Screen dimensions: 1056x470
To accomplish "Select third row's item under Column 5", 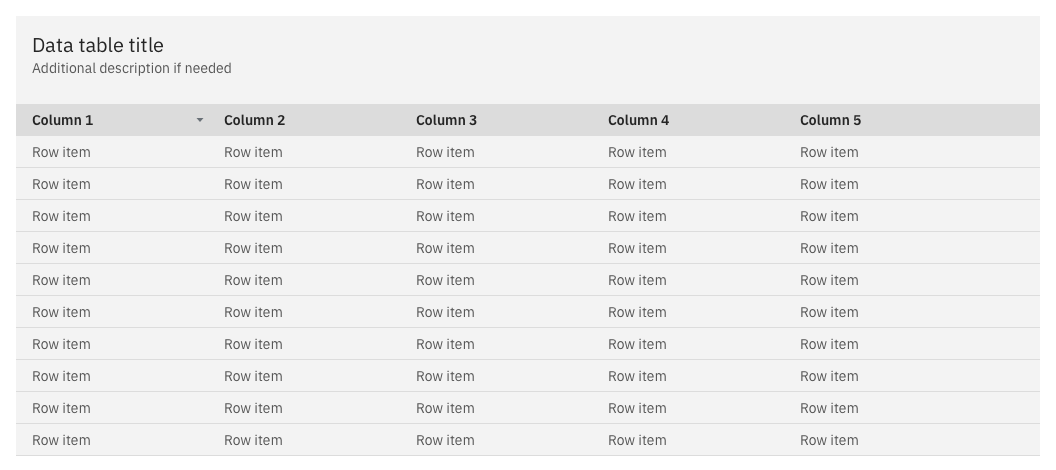I will click(829, 216).
